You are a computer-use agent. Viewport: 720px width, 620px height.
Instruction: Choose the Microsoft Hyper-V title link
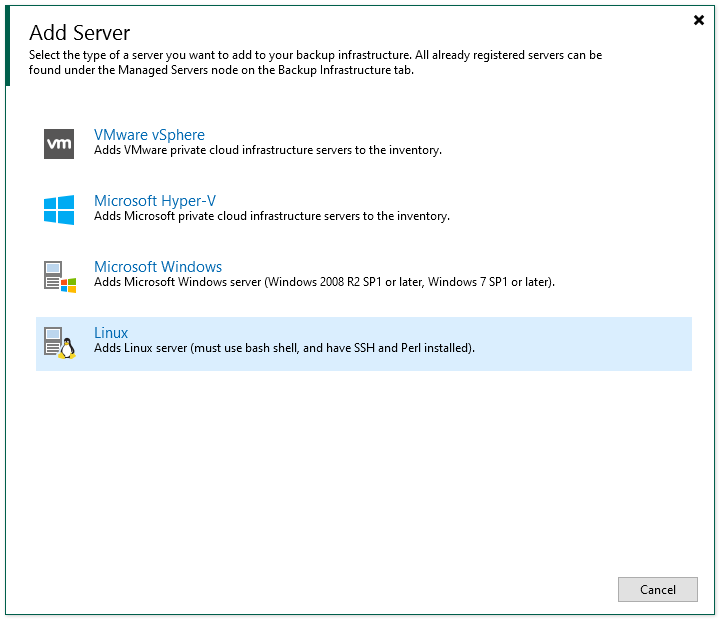click(154, 200)
